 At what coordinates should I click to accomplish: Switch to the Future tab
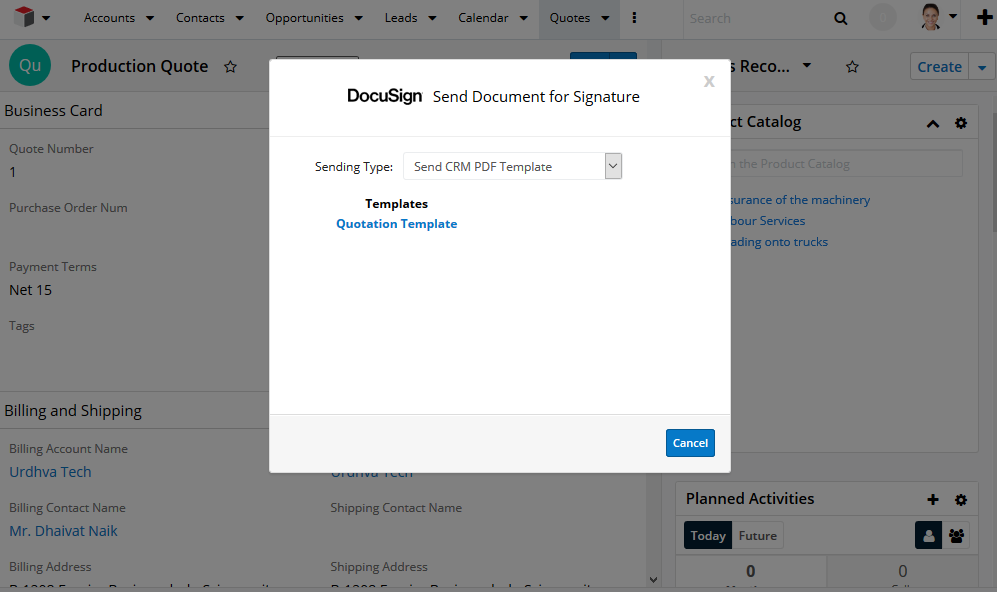[x=758, y=535]
